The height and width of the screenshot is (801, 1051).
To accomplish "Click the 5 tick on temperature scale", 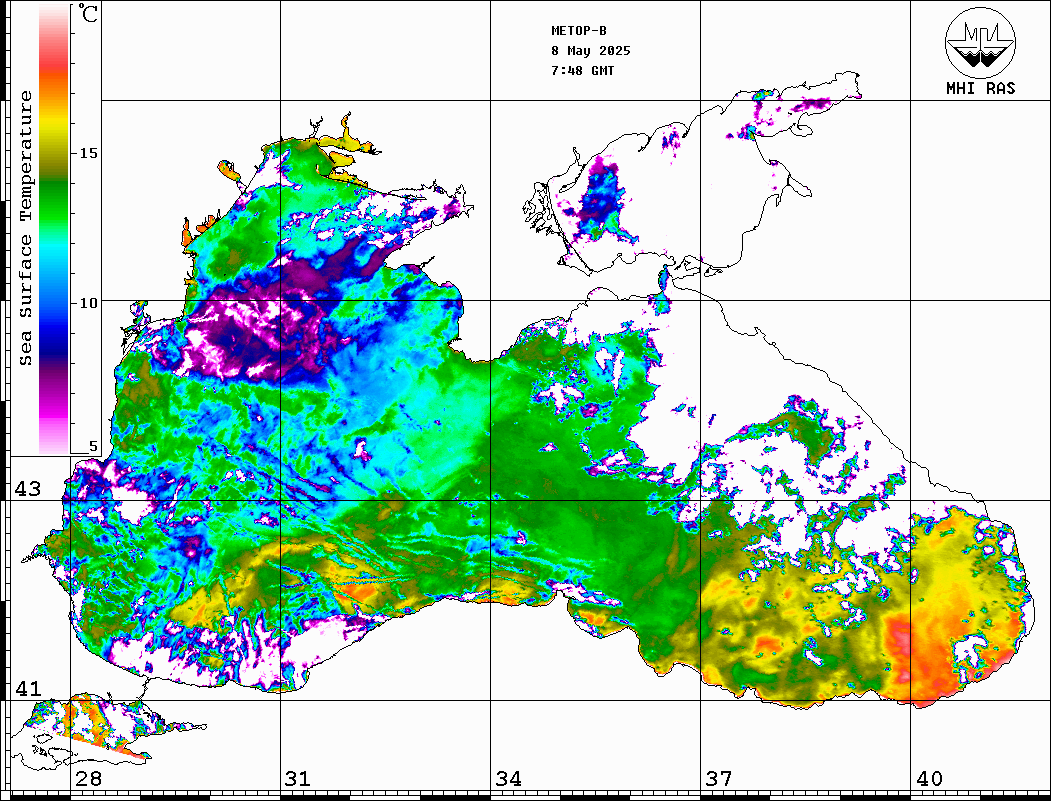I will [x=93, y=446].
